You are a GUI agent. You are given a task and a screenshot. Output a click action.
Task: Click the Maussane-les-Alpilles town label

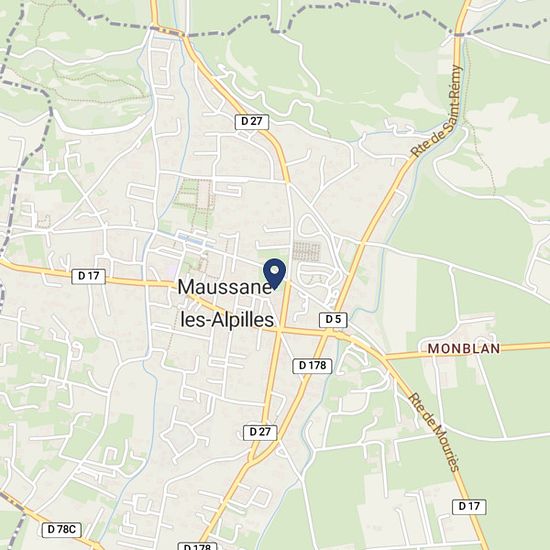226,303
